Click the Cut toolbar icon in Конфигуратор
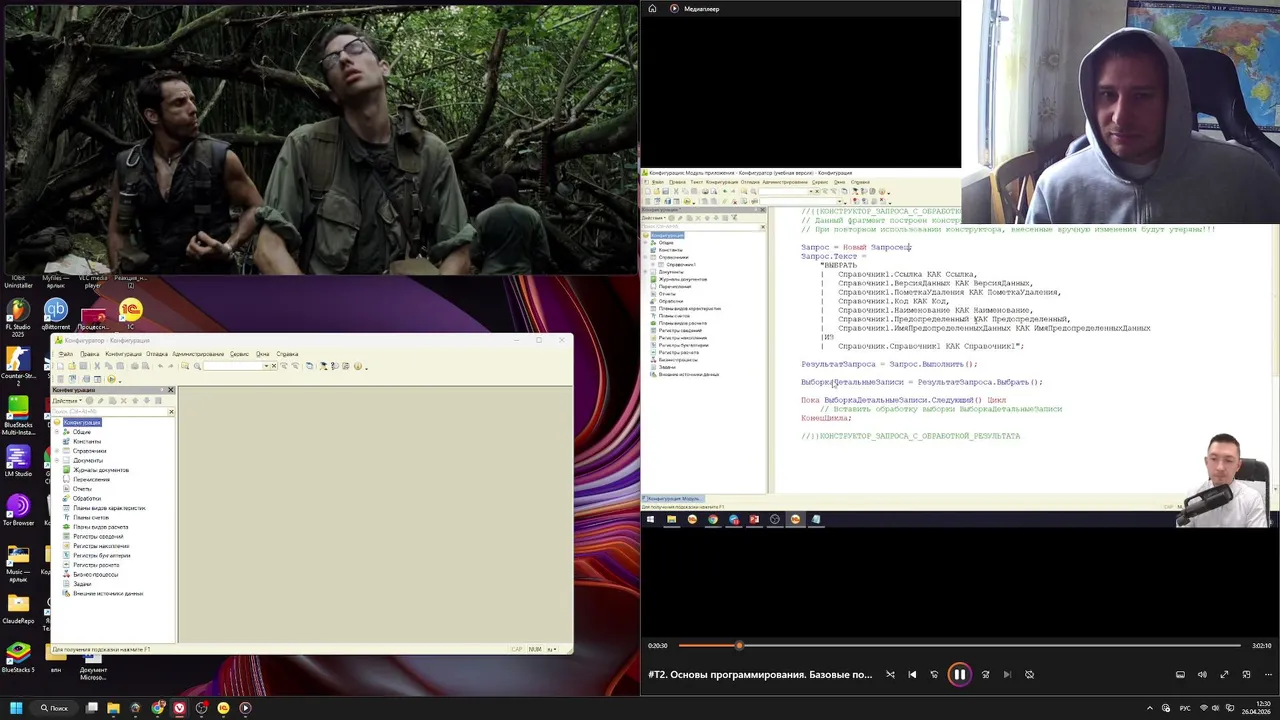 coord(97,366)
